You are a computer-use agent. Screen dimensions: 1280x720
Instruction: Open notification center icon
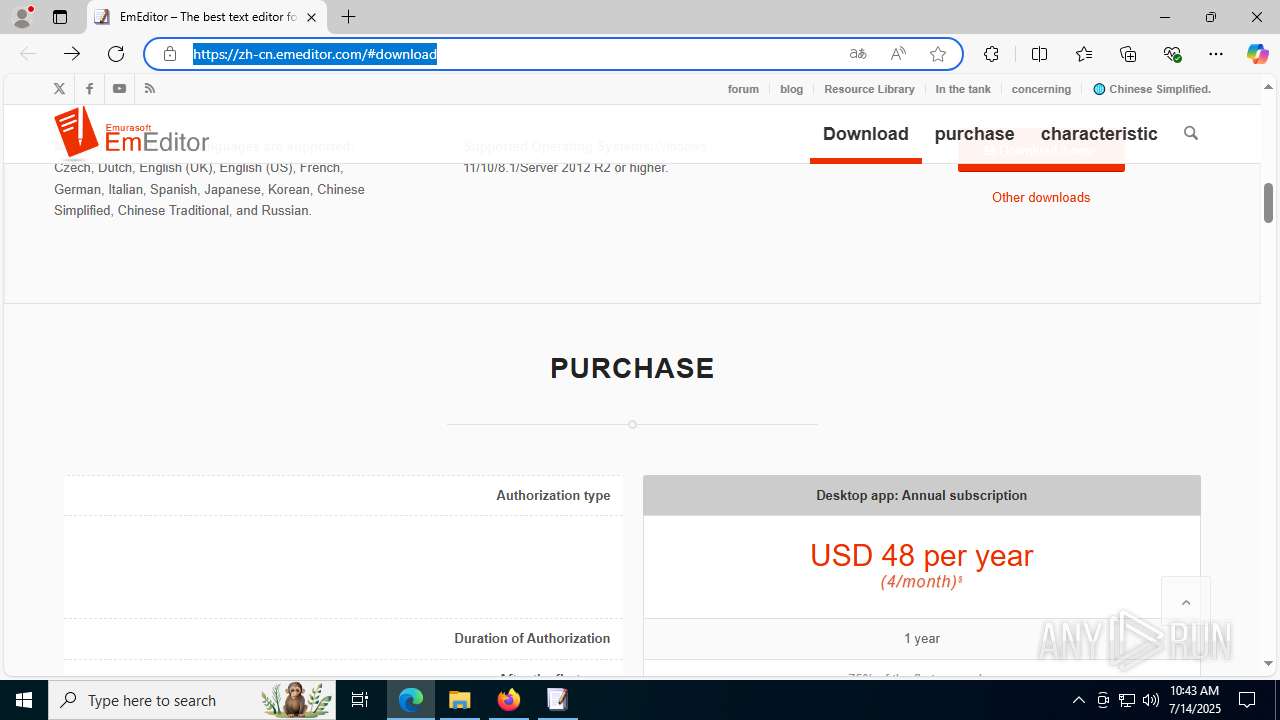[1247, 700]
